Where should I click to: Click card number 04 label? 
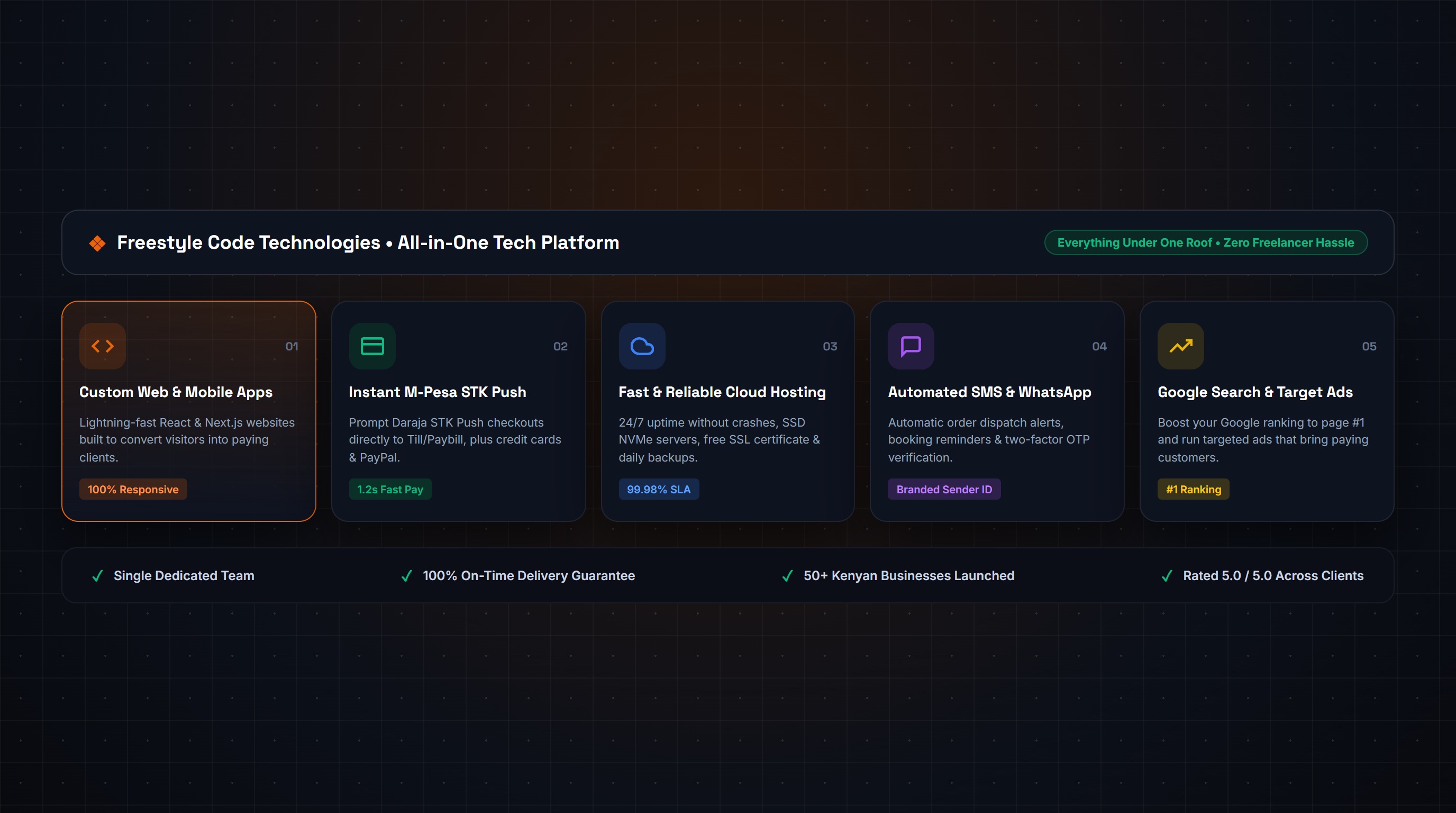tap(1099, 346)
